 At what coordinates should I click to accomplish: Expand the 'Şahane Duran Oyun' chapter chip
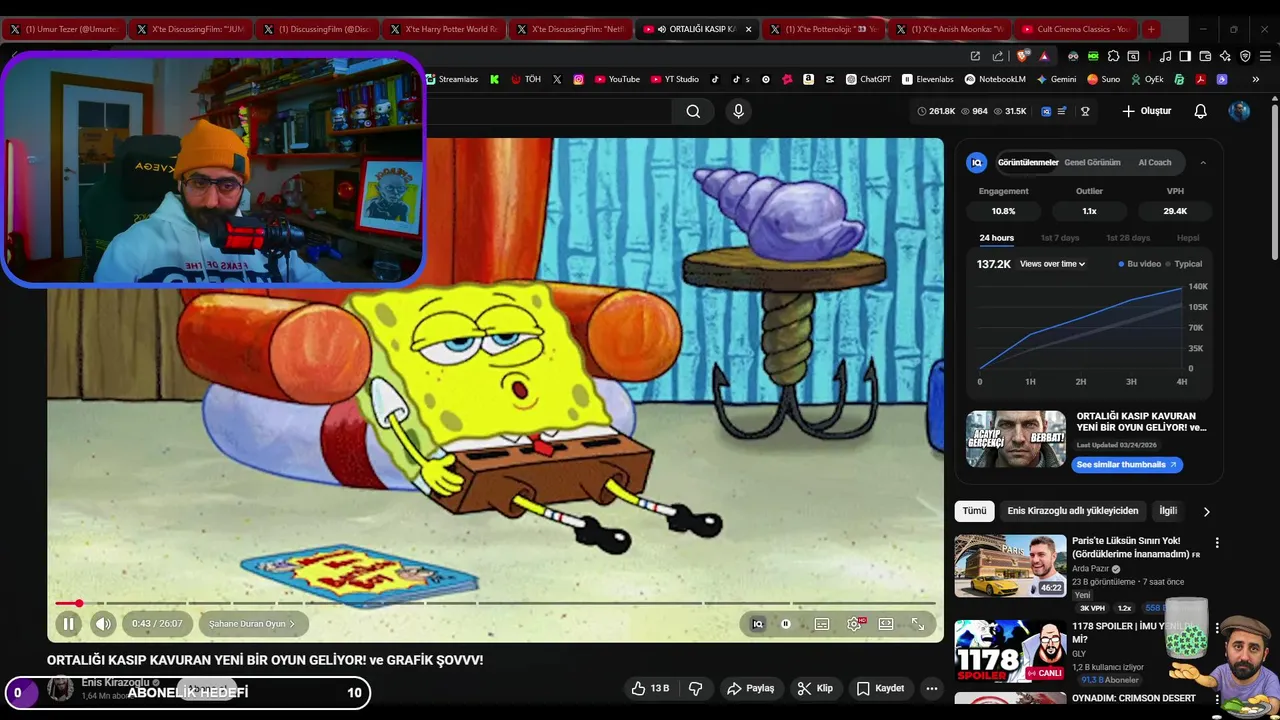tap(252, 624)
